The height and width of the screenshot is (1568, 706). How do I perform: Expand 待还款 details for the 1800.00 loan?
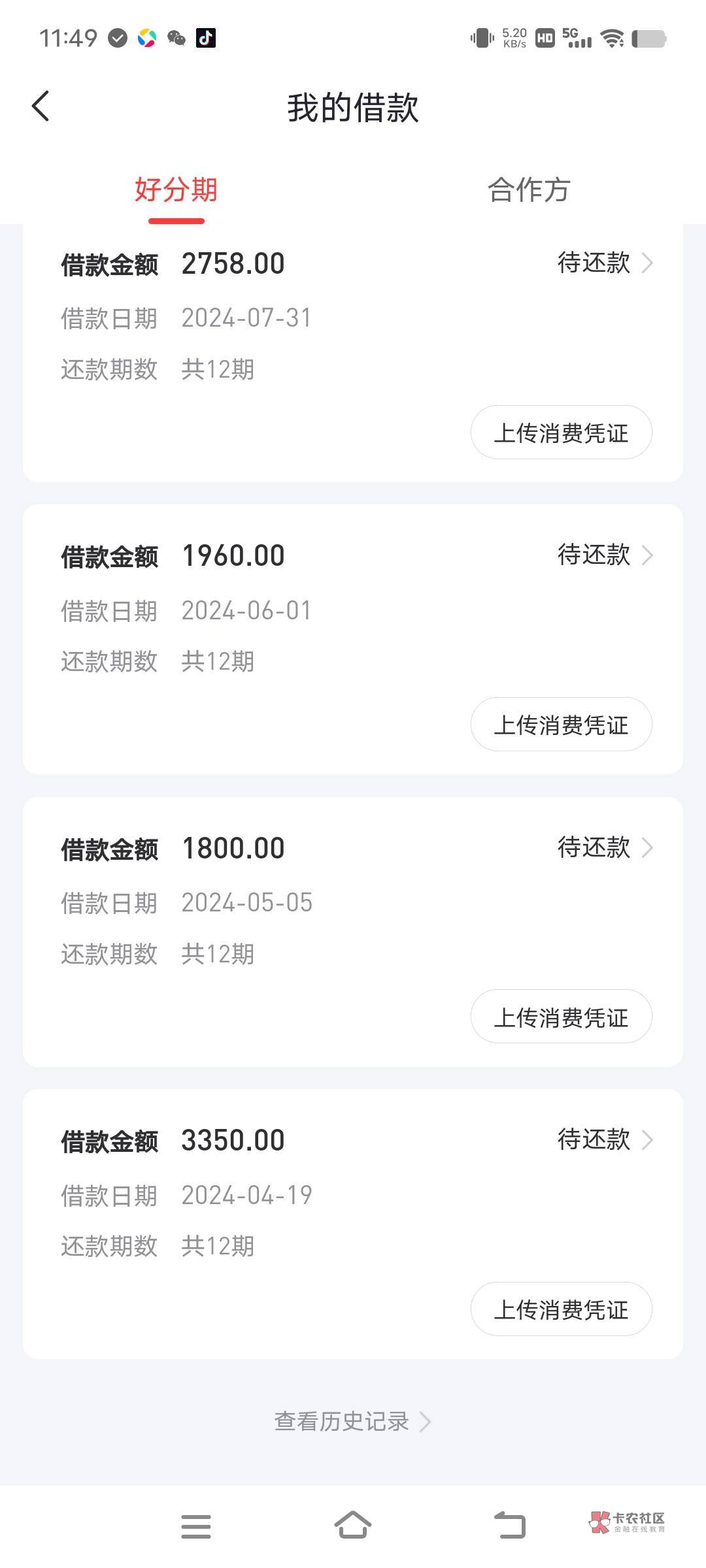coord(604,847)
